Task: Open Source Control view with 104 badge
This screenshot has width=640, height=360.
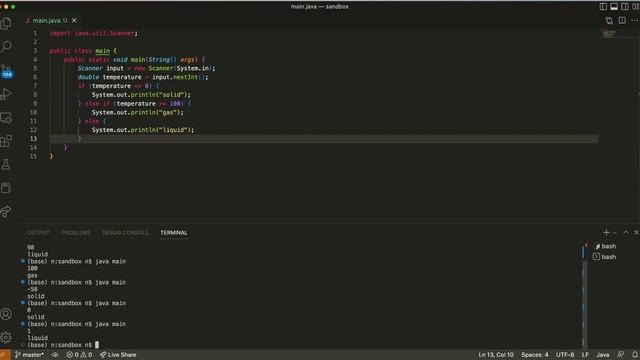Action: 7,71
